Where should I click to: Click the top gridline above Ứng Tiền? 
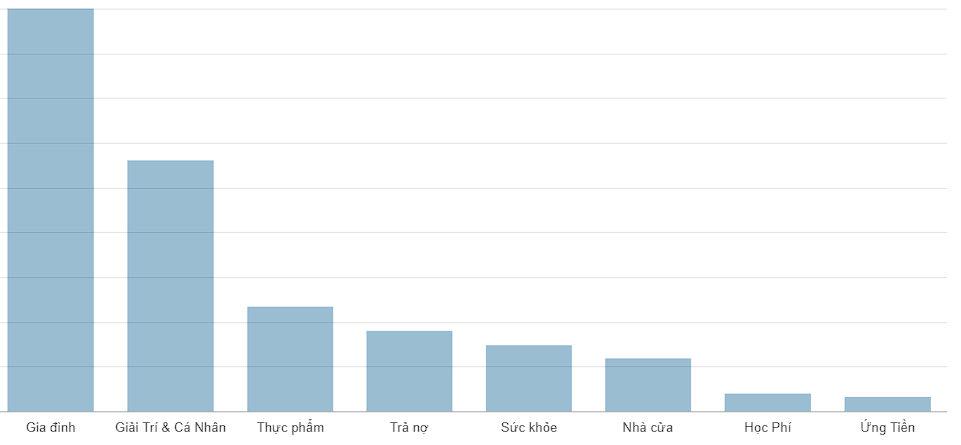click(x=887, y=9)
